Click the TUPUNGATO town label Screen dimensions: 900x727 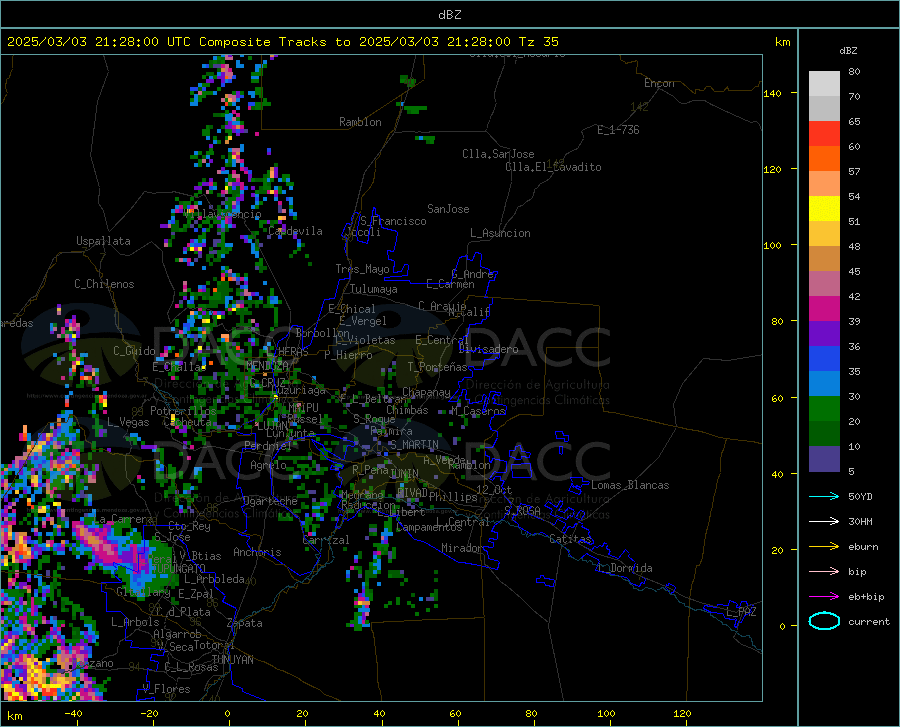pyautogui.click(x=178, y=569)
